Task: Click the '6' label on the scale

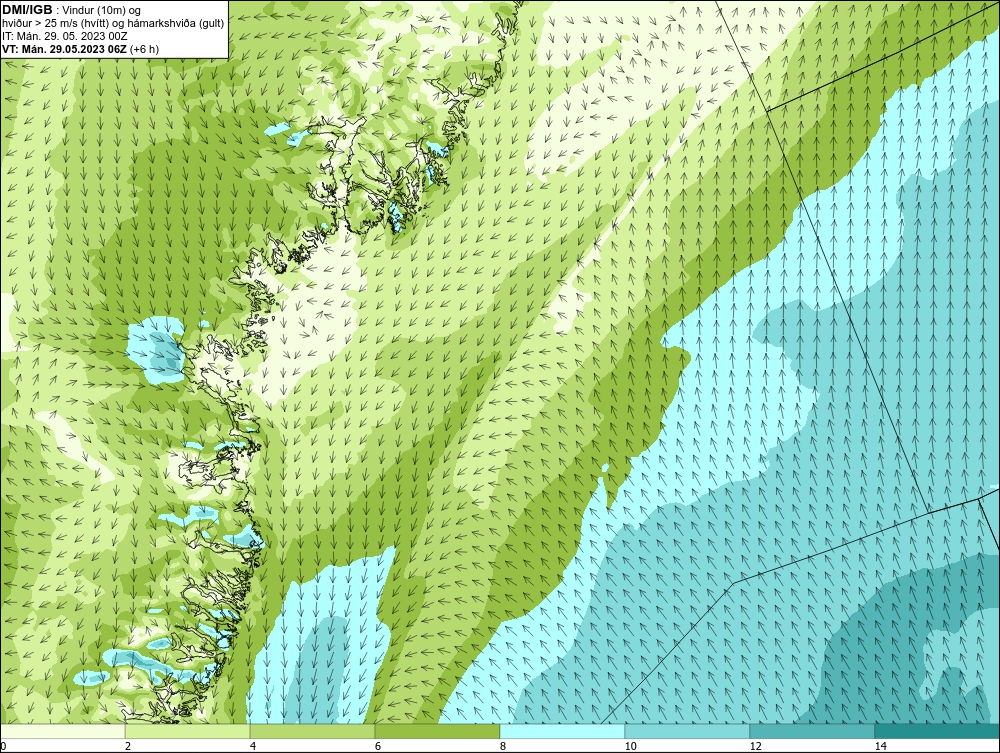Action: [378, 747]
